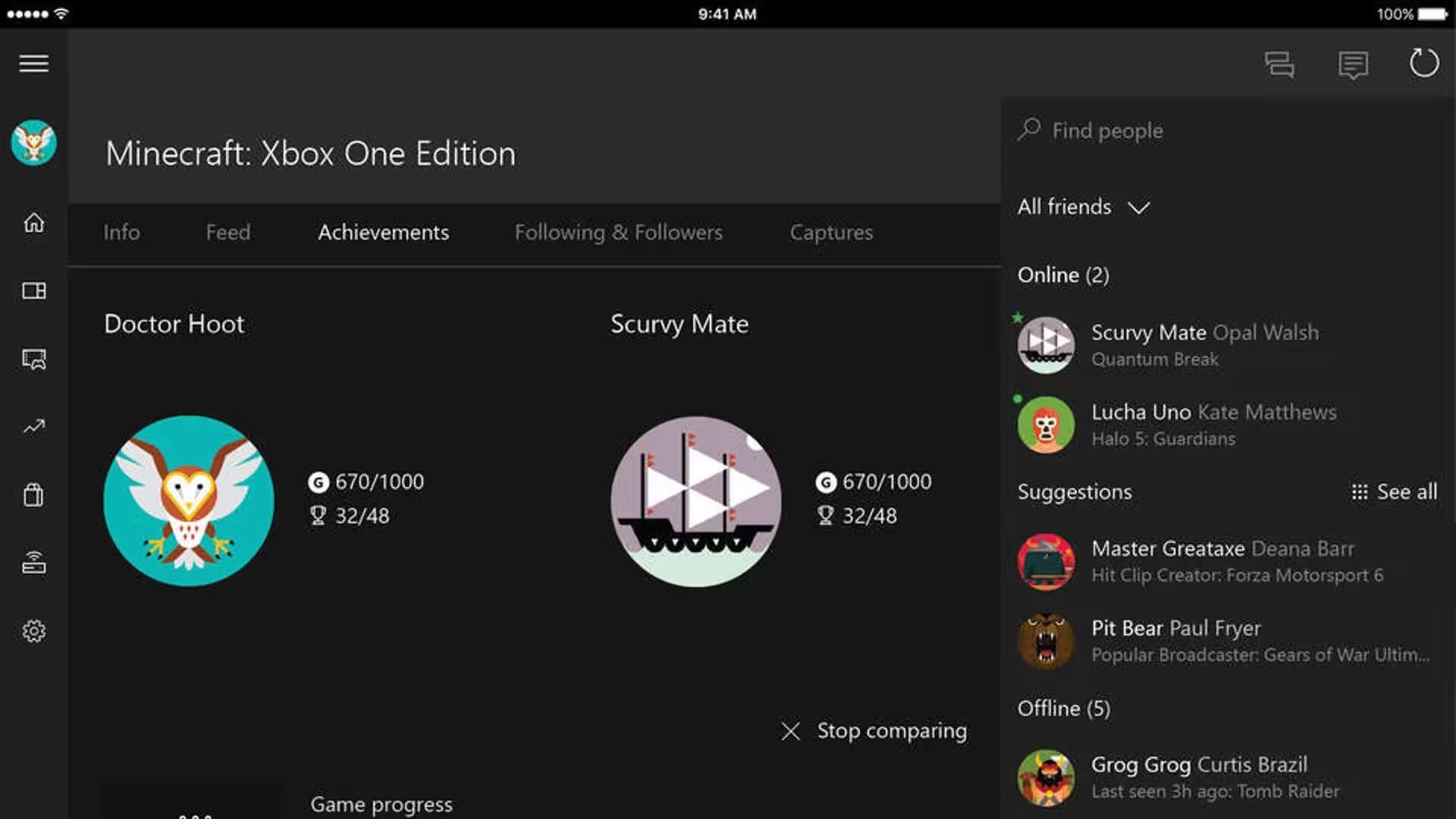Image resolution: width=1456 pixels, height=819 pixels.
Task: Open Lucha Uno Kate Matthews in friends list
Action: tap(1228, 425)
